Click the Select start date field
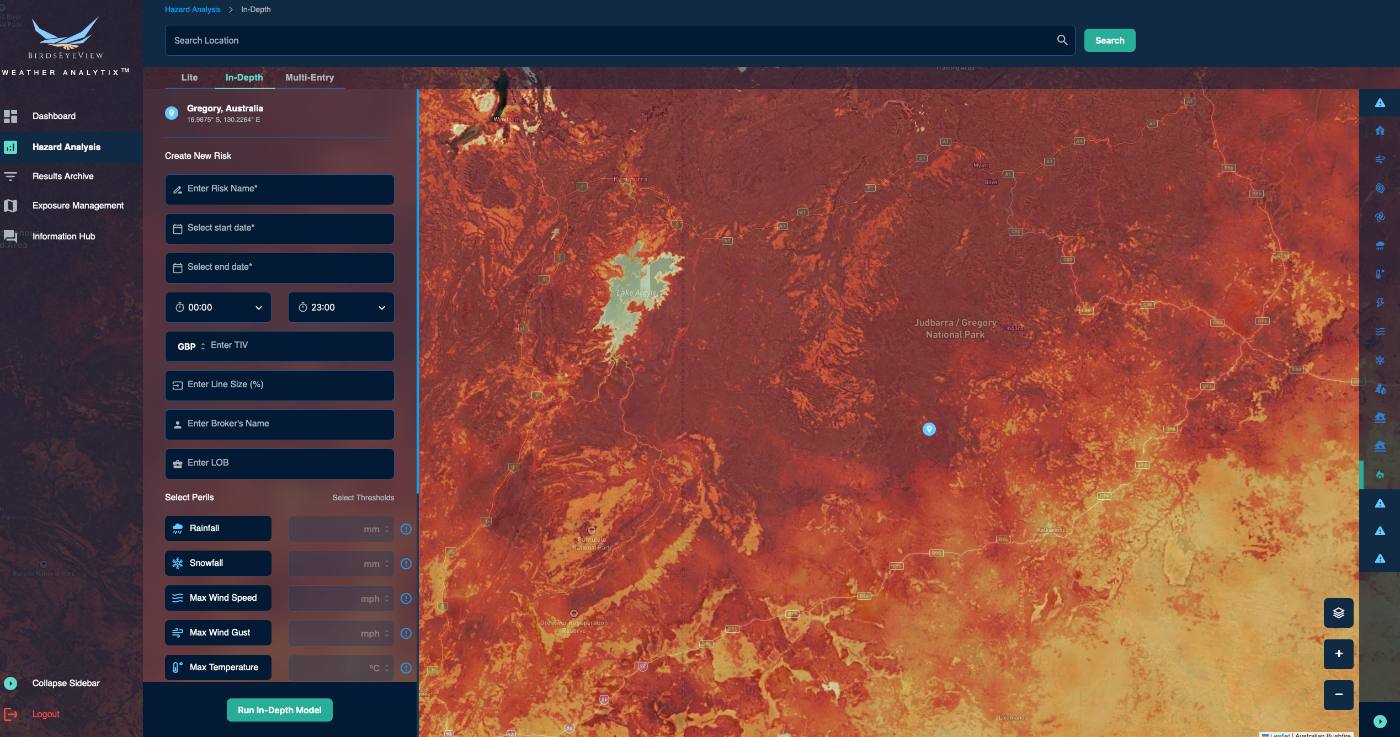 tap(280, 228)
